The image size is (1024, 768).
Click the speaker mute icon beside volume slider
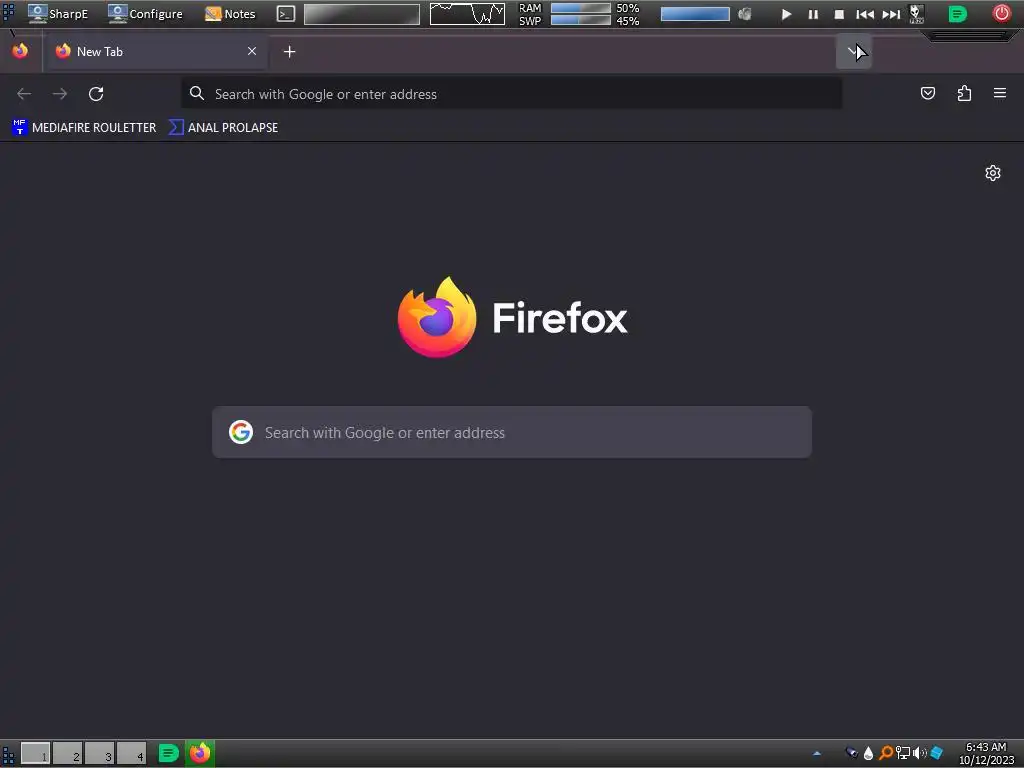744,14
